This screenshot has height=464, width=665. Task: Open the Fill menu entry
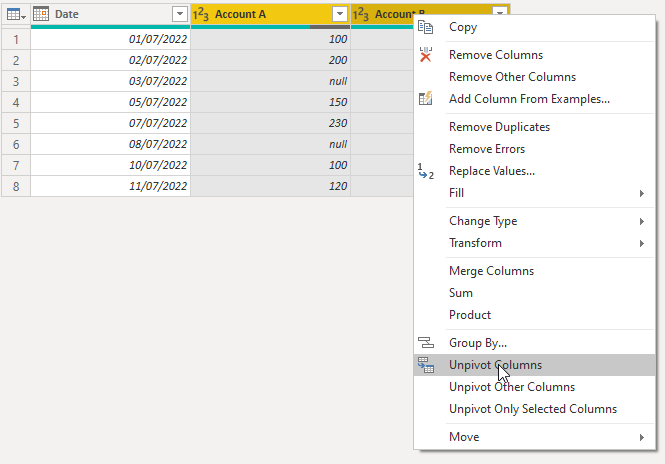pos(534,193)
